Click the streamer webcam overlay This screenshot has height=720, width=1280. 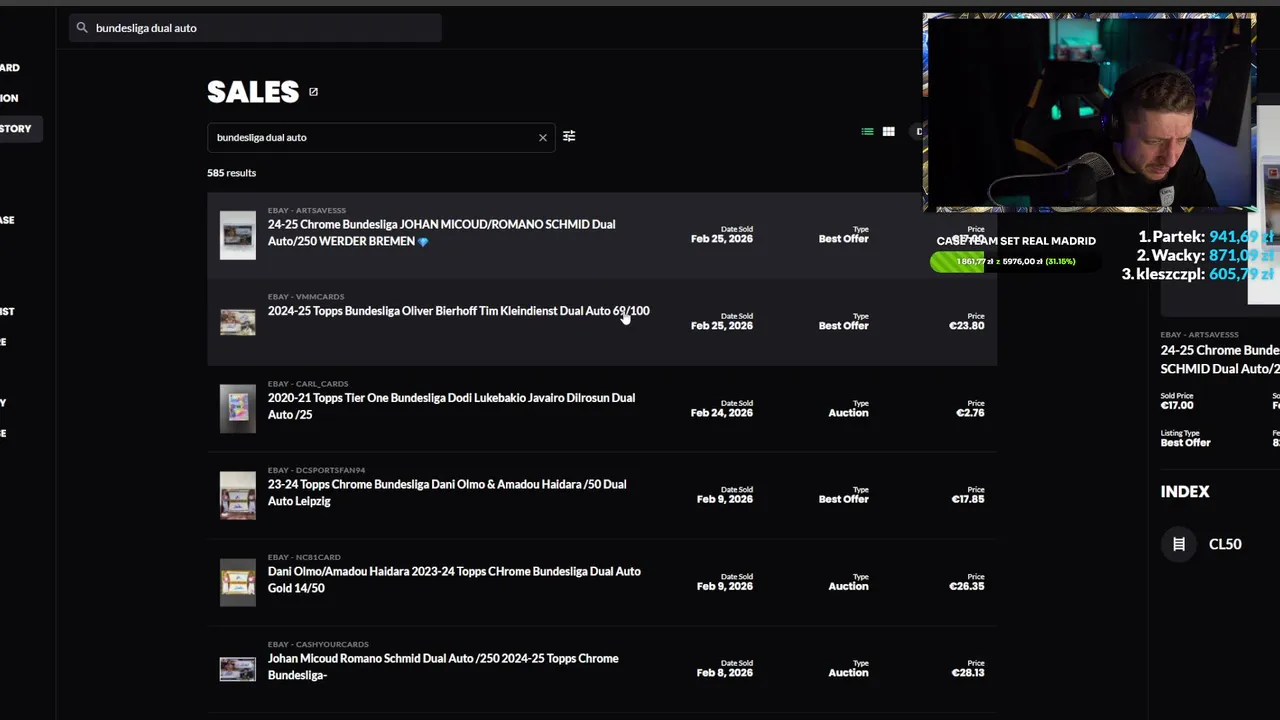pos(1089,112)
